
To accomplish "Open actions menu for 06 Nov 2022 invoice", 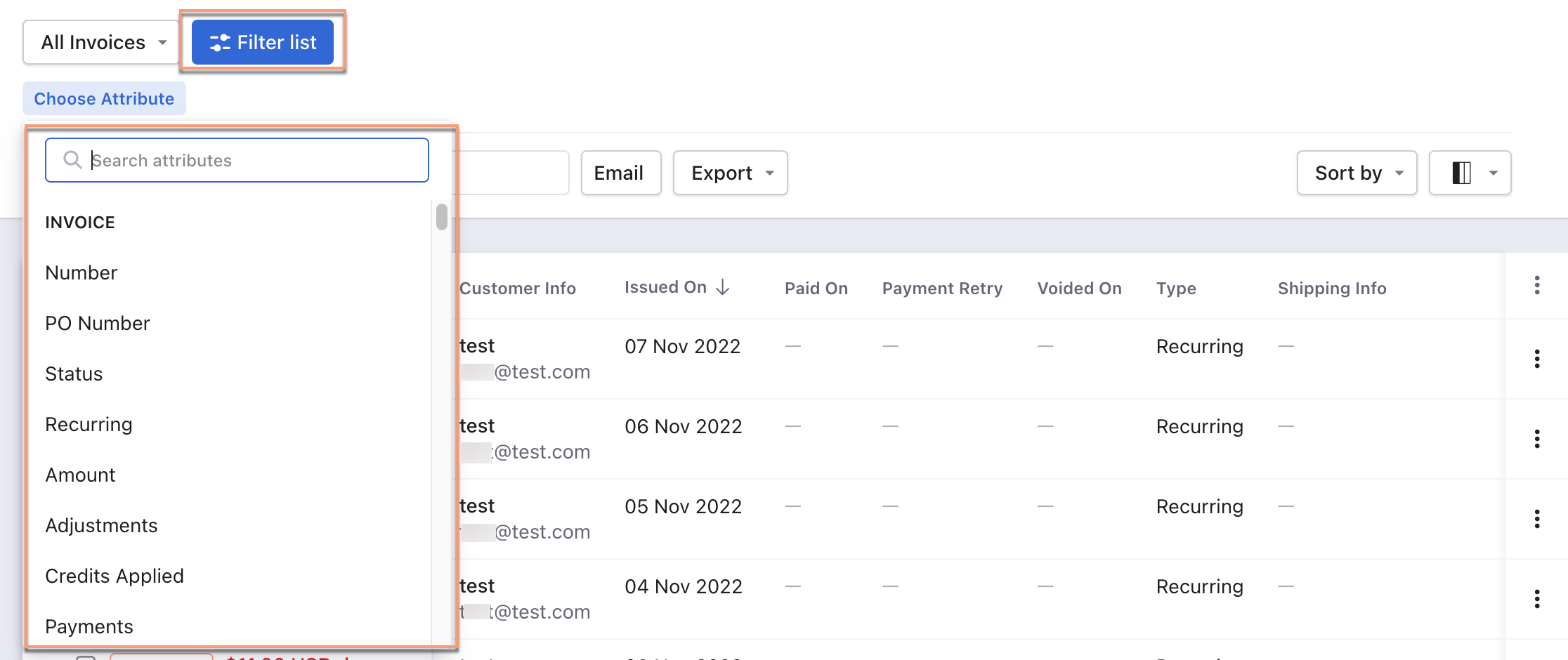I will pyautogui.click(x=1537, y=439).
